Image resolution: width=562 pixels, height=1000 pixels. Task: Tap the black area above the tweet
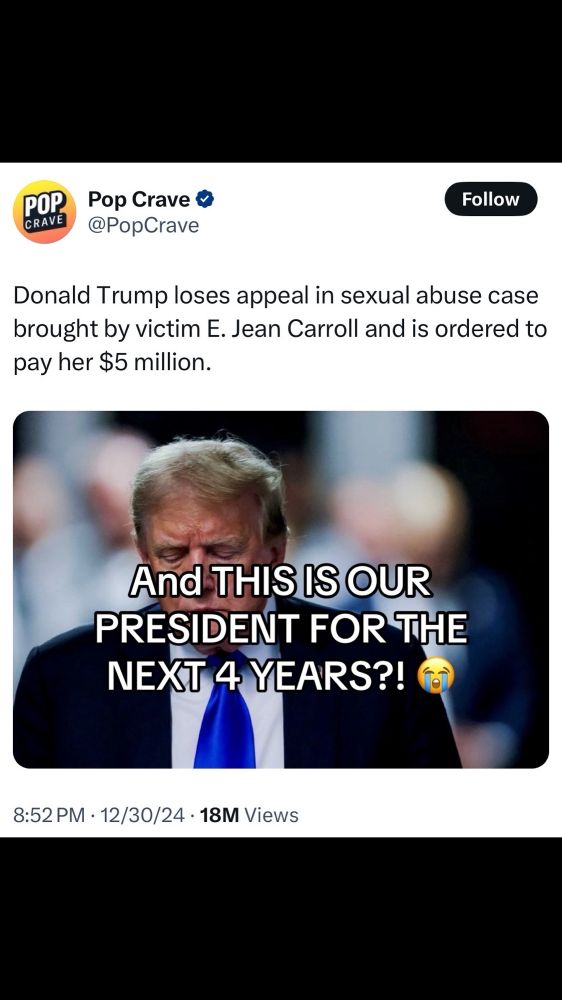(281, 81)
